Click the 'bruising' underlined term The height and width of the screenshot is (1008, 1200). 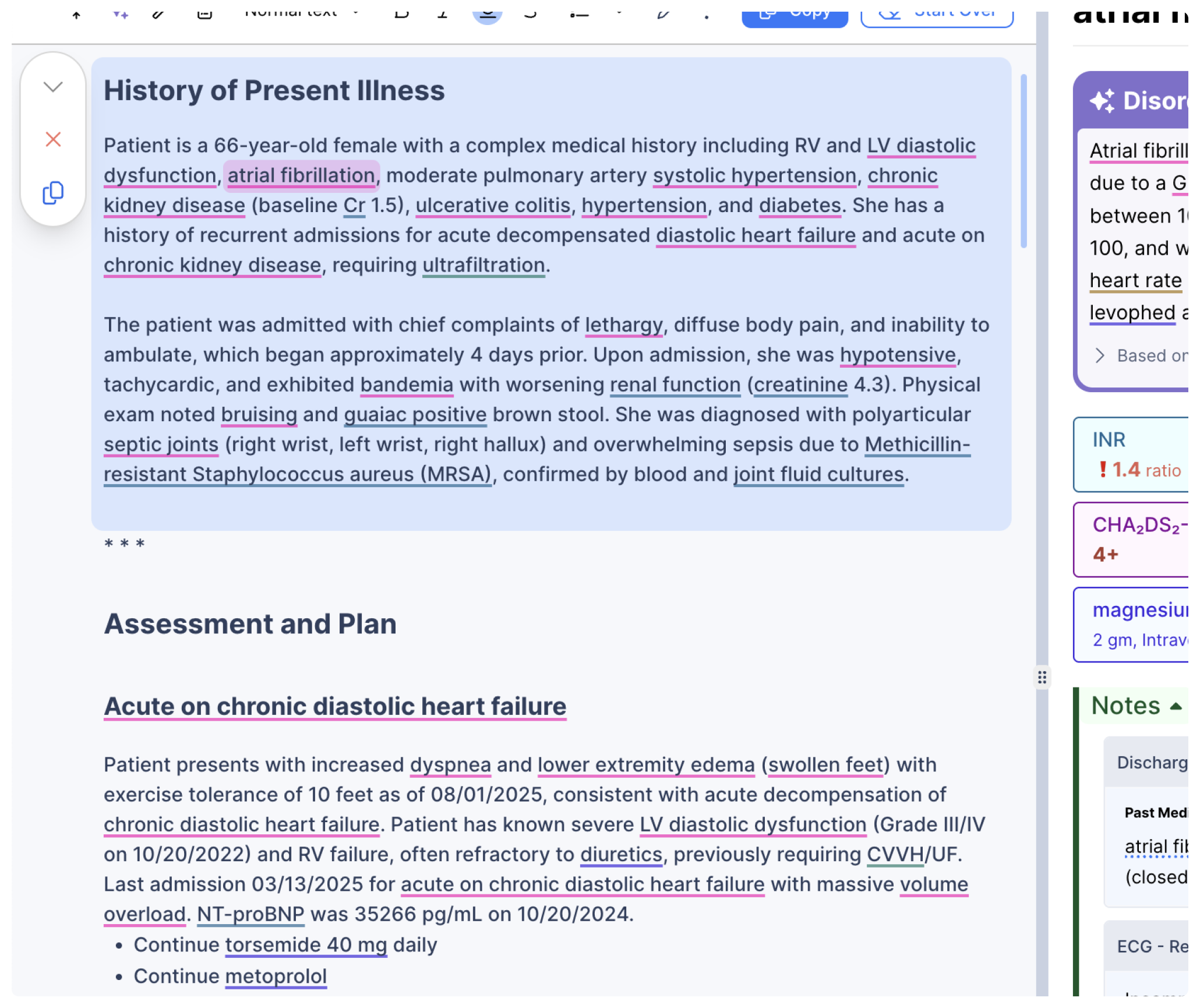259,415
